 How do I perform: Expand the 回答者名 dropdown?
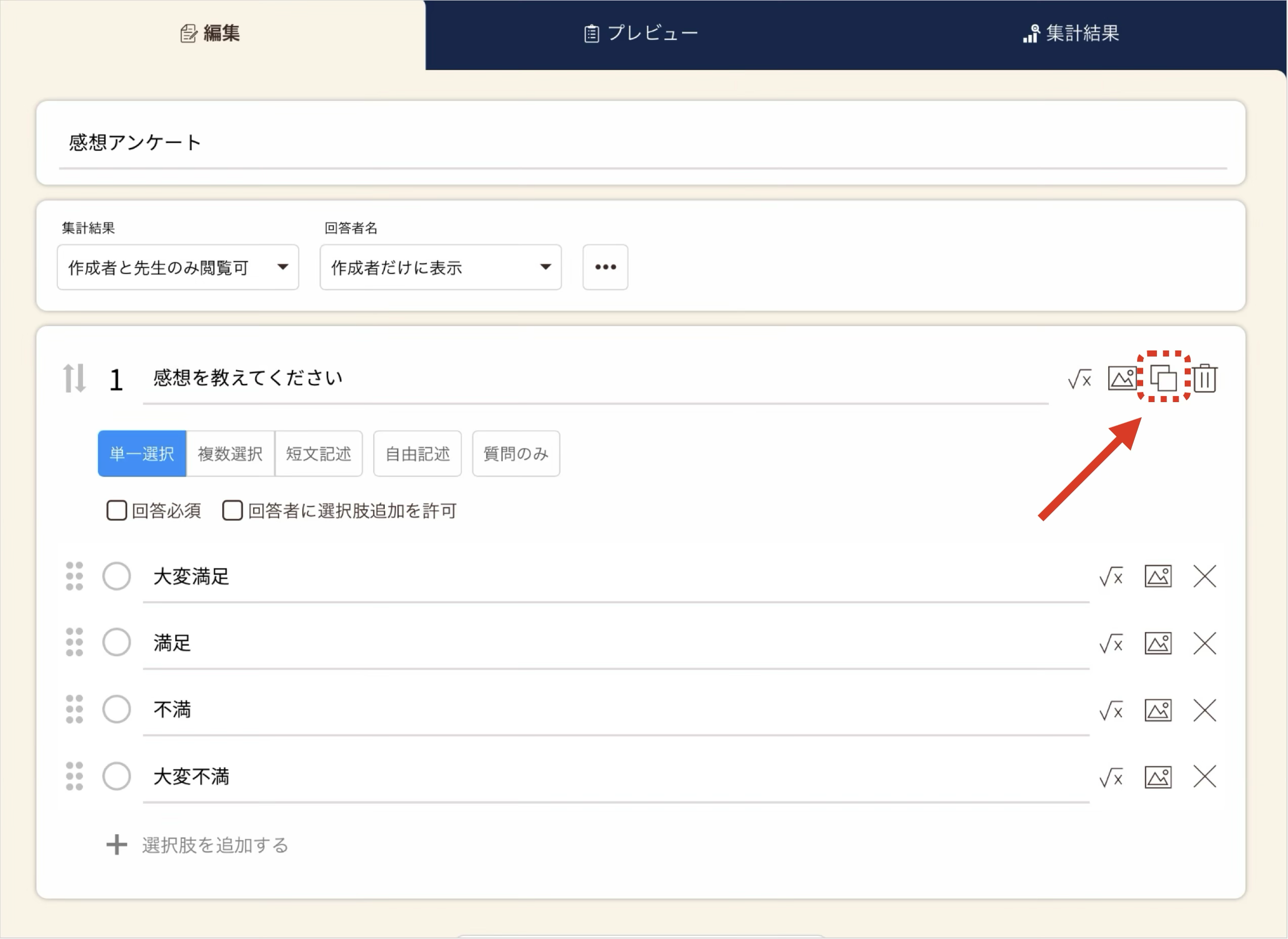pyautogui.click(x=440, y=267)
